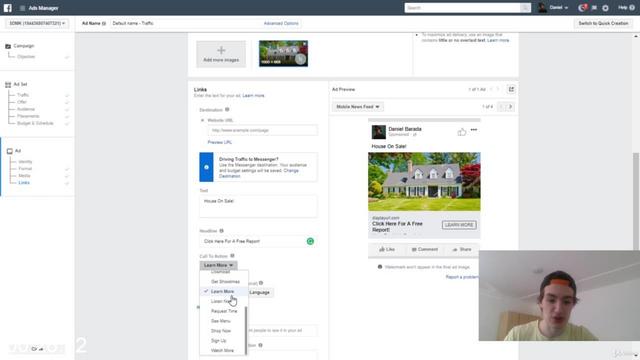
Task: Click the Ad Set grid icon
Action: coord(8,84)
